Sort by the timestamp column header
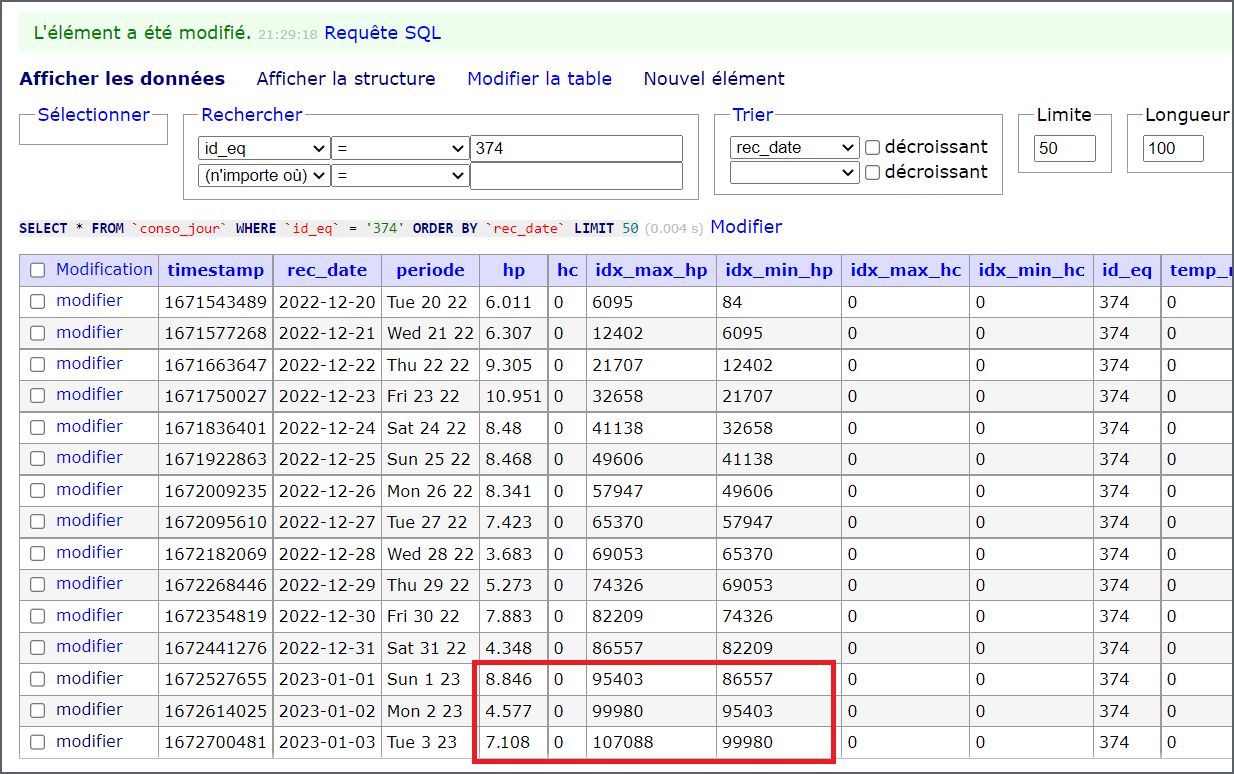This screenshot has height=774, width=1234. coord(216,270)
